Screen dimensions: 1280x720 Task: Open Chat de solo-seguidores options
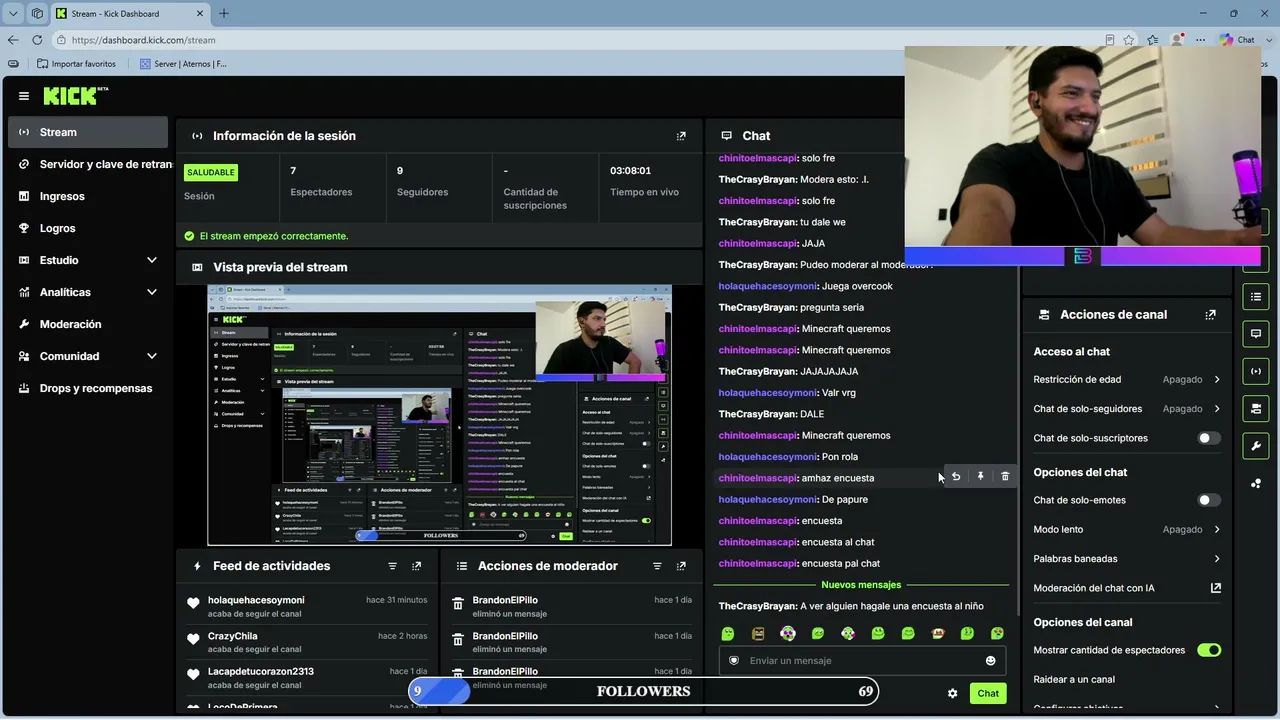[x=1127, y=409]
